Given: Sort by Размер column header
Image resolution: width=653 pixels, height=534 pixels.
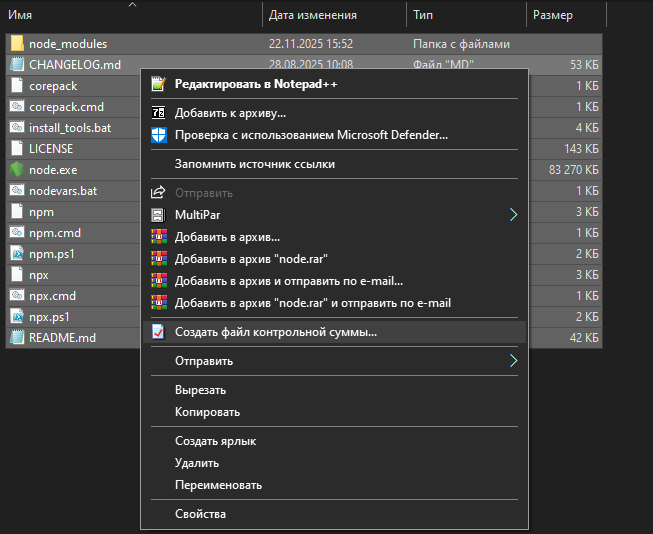Looking at the screenshot, I should pos(553,15).
